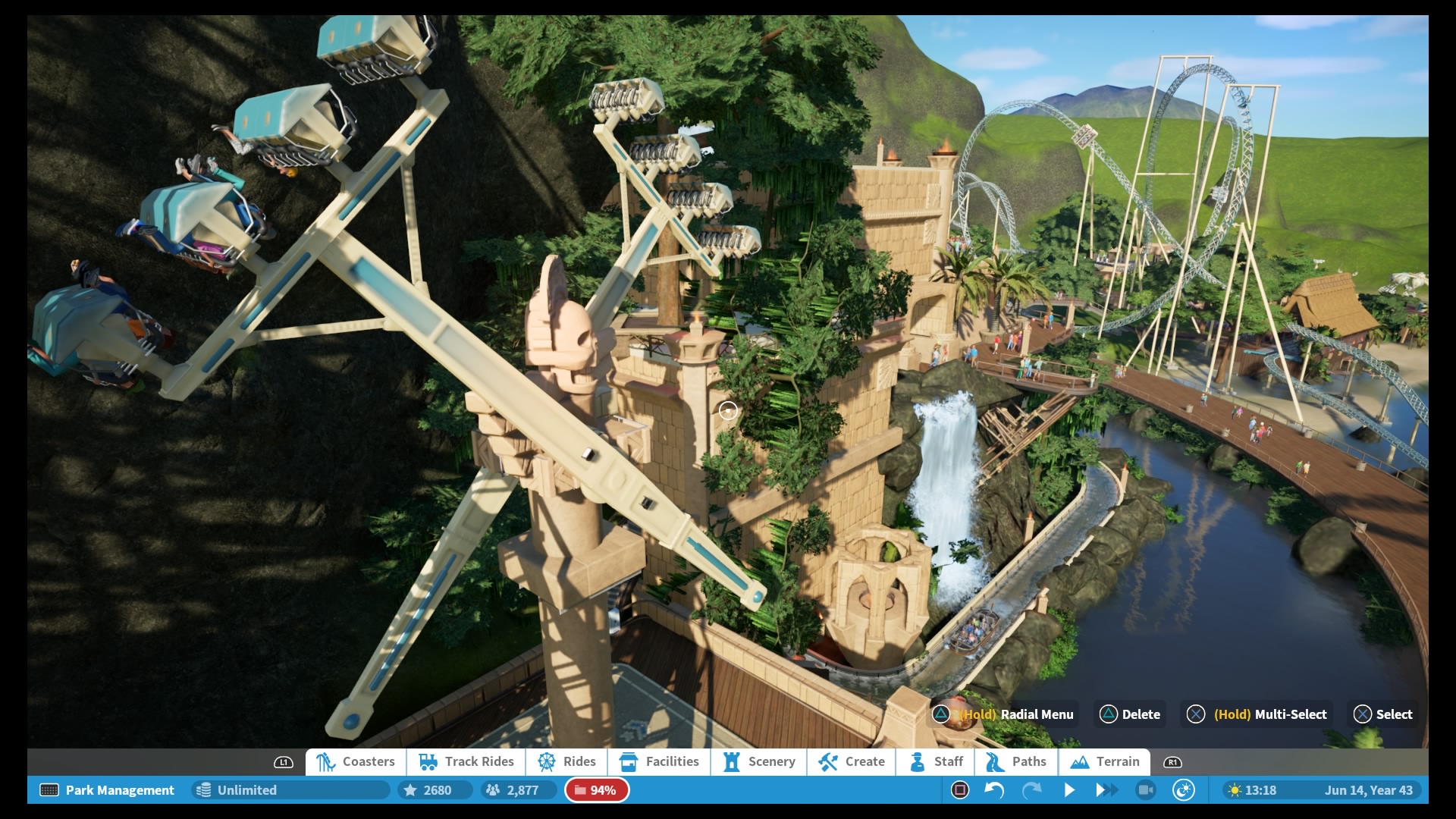
Task: Switch to the Rides tab
Action: (566, 761)
